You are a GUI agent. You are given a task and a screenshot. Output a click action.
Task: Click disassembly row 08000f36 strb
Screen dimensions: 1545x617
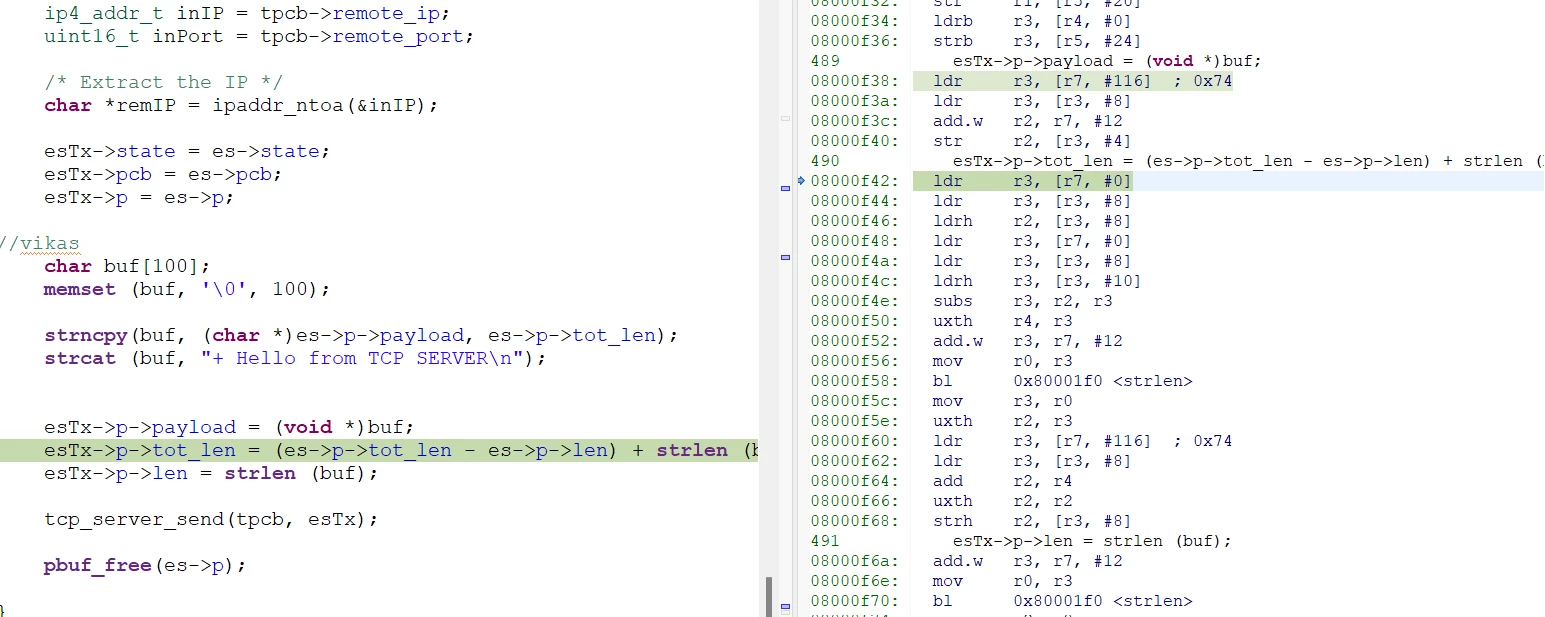click(x=977, y=41)
